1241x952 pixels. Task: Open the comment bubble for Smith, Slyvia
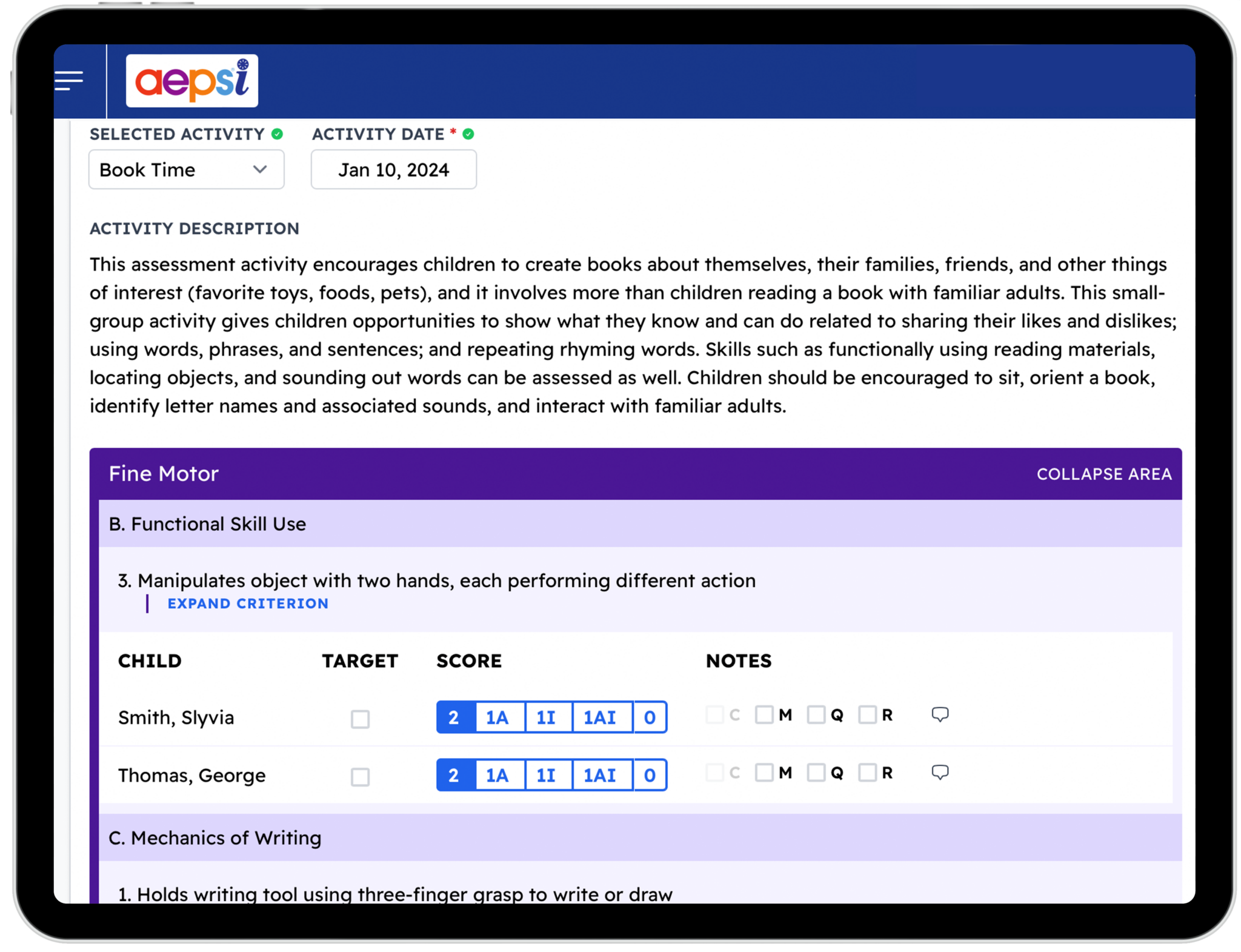coord(940,714)
